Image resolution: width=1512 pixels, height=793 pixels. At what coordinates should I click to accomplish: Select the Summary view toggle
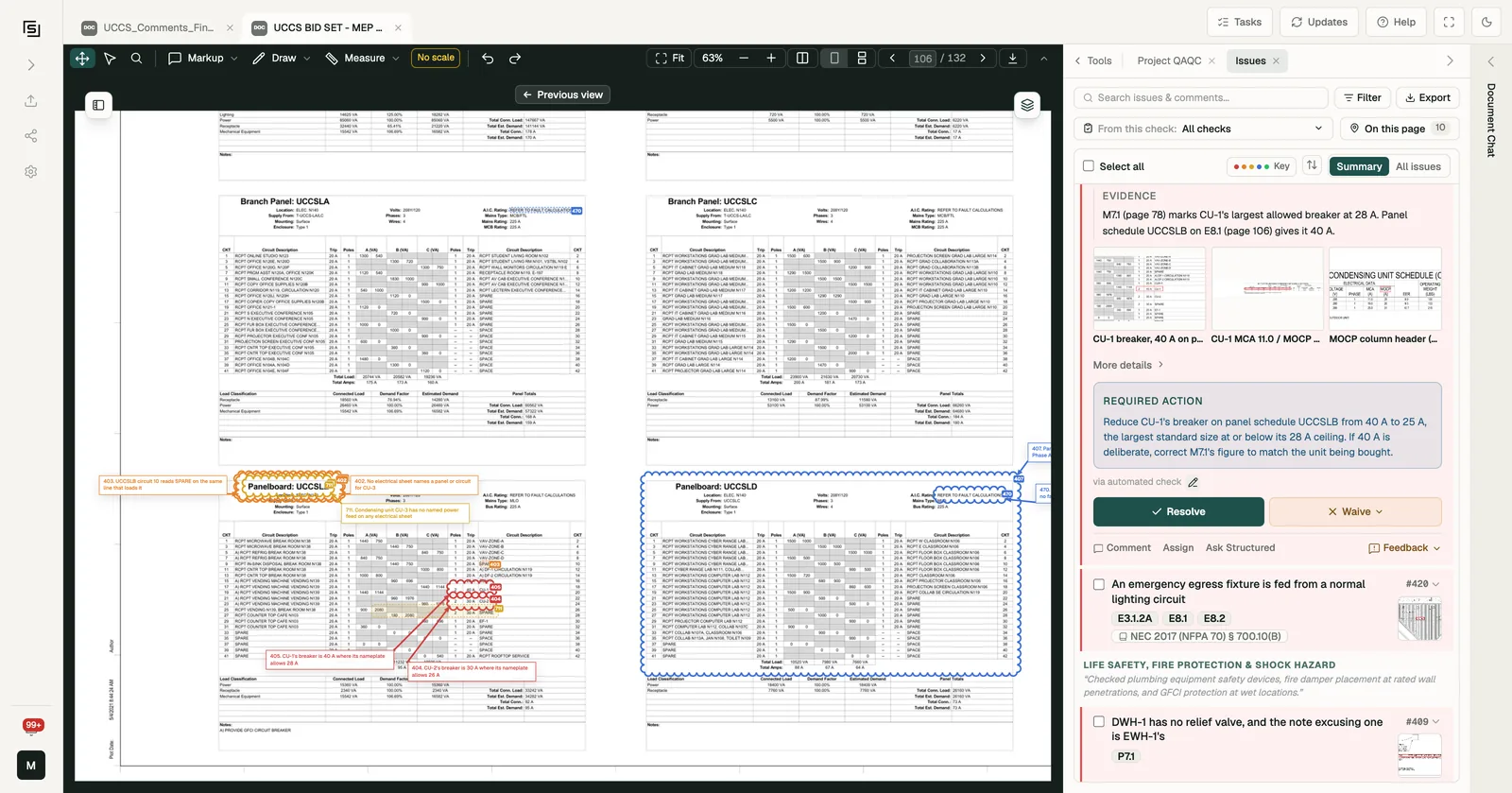pyautogui.click(x=1359, y=166)
